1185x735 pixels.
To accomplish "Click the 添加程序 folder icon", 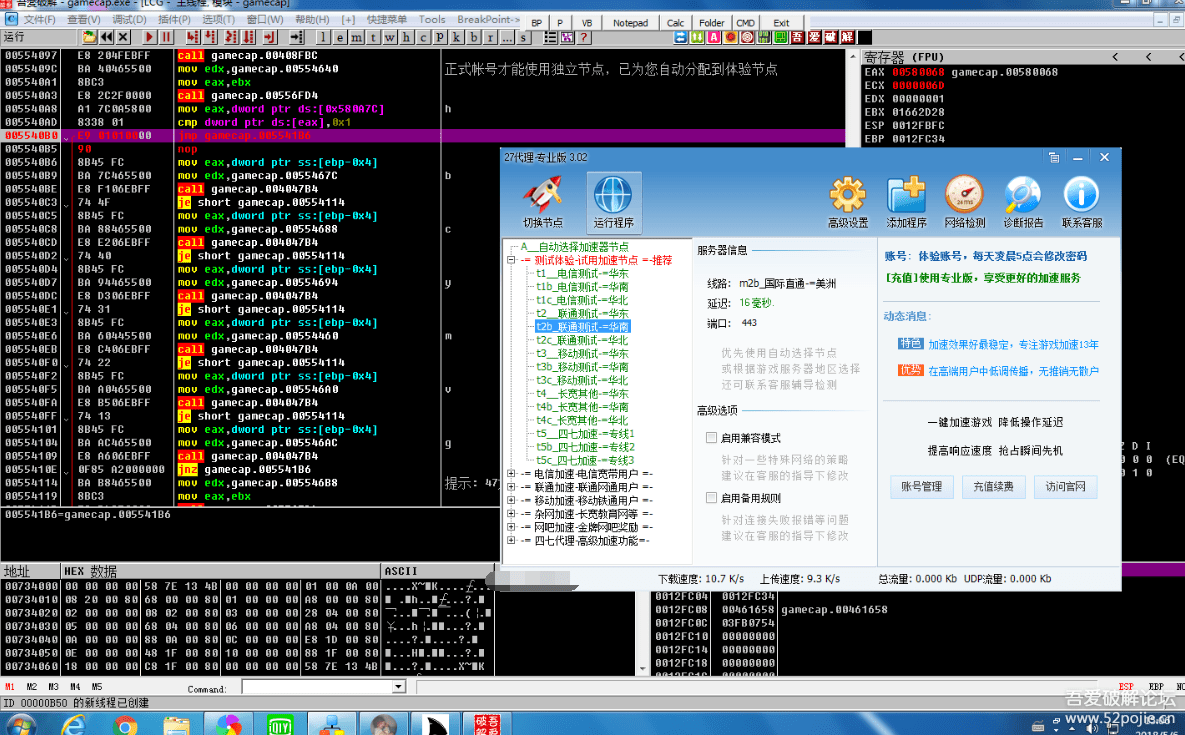I will (906, 201).
